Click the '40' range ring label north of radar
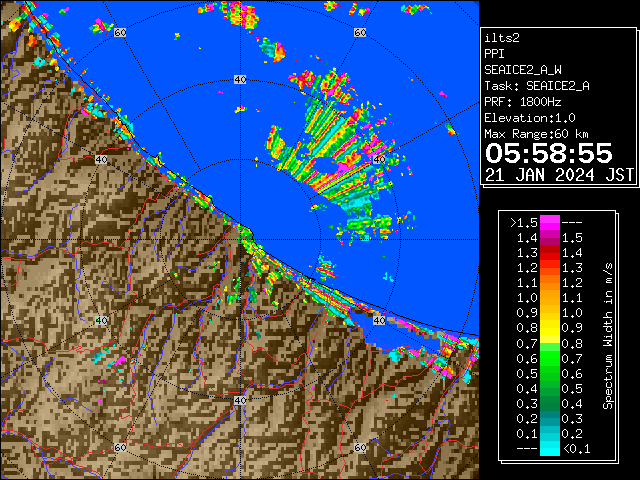The height and width of the screenshot is (480, 640). [x=240, y=80]
